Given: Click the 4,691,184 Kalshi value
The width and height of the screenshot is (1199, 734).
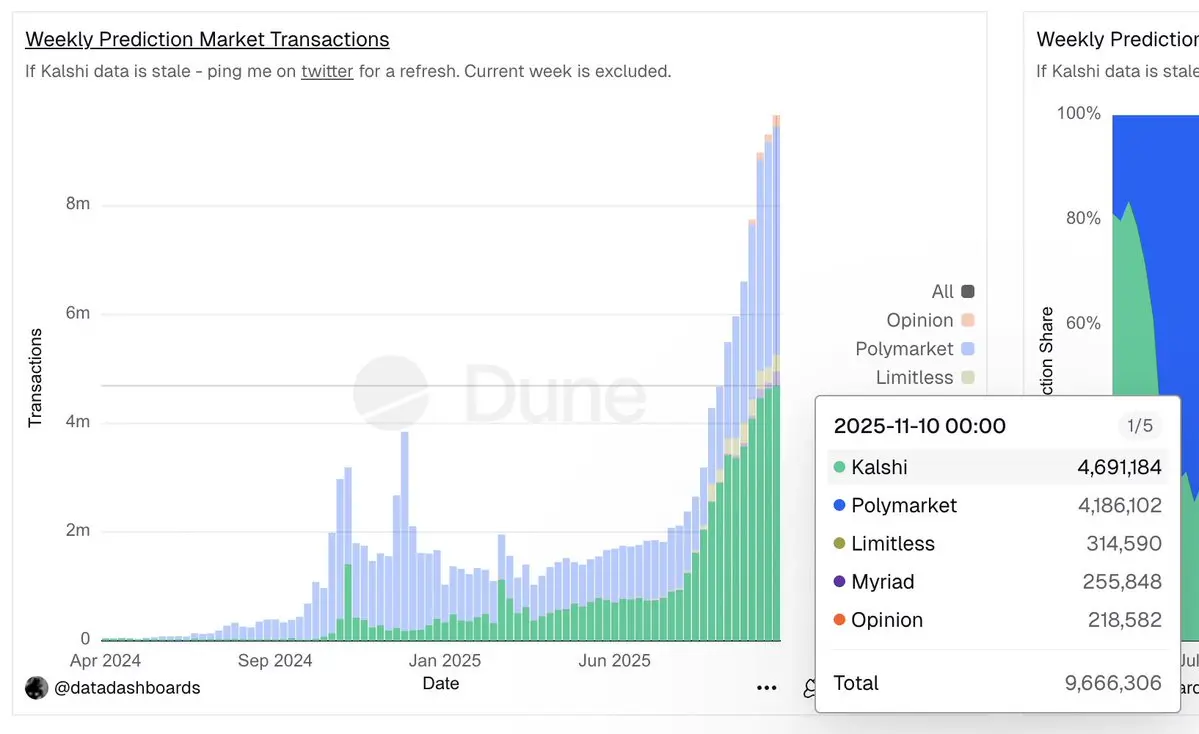Looking at the screenshot, I should coord(1119,467).
